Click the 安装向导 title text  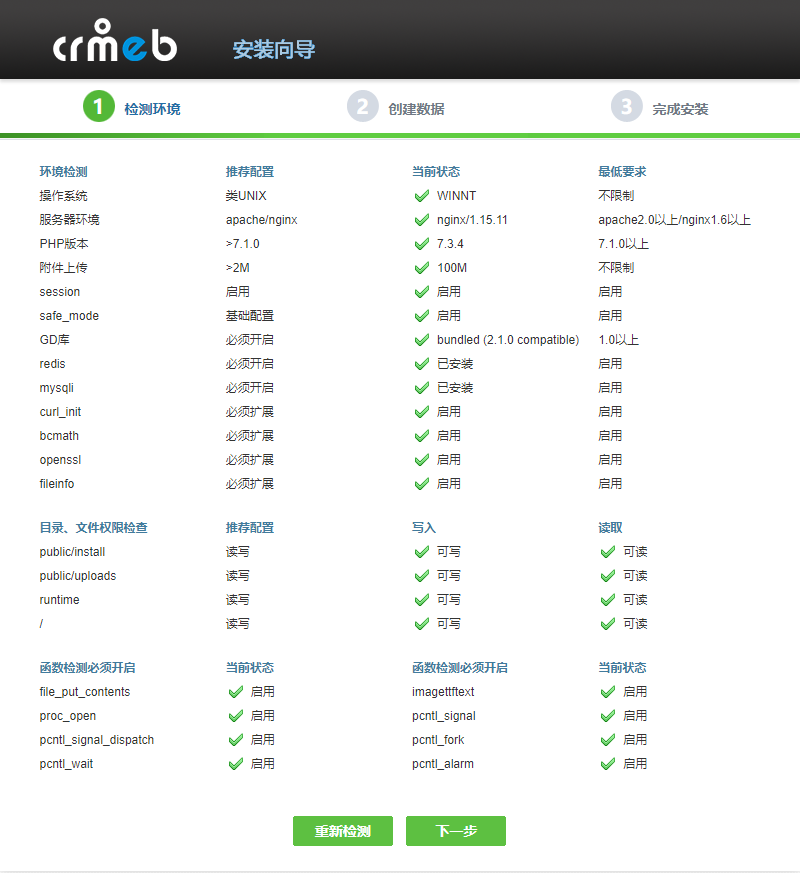point(274,50)
